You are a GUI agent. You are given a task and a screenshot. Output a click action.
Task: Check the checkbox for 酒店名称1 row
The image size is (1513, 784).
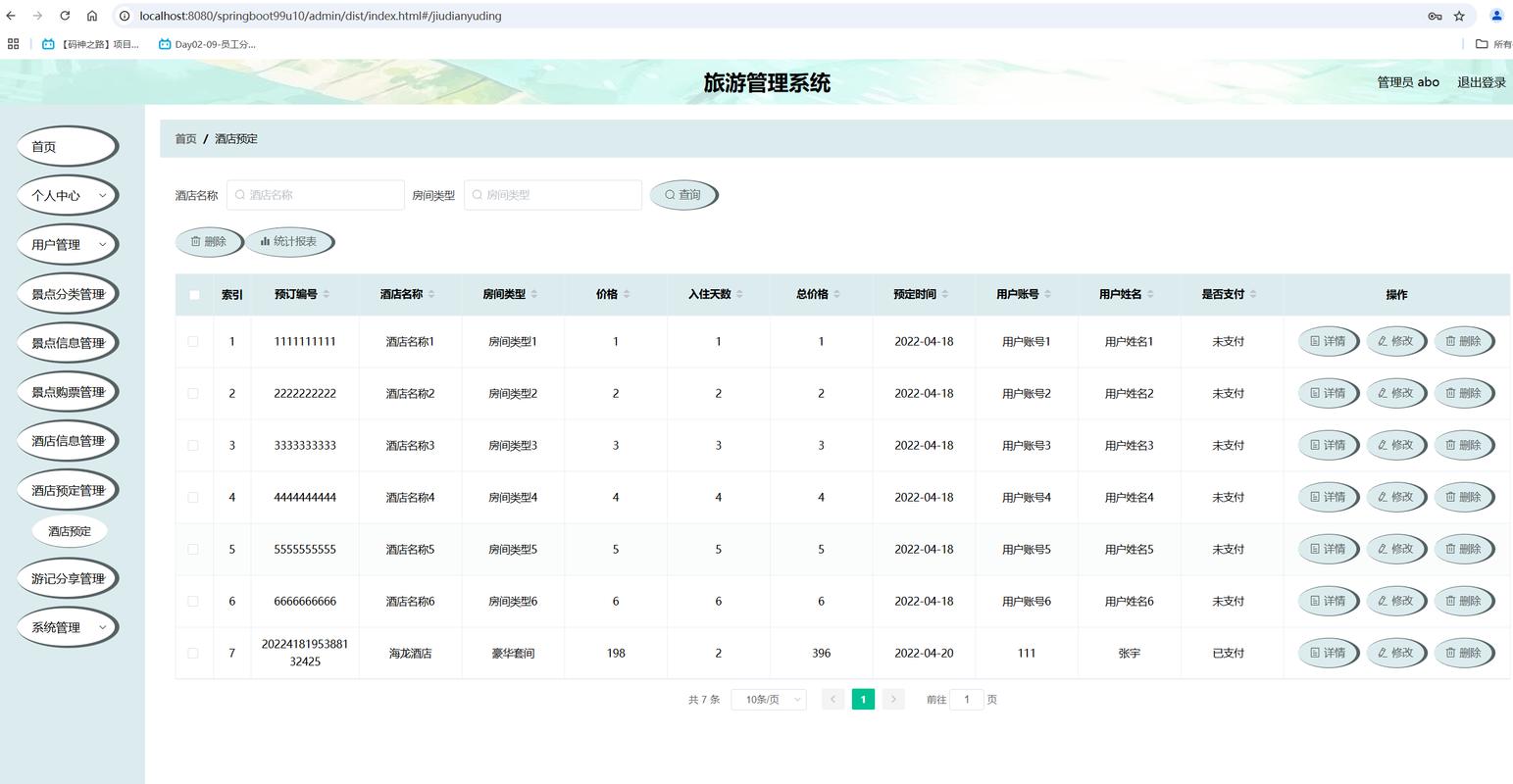(193, 341)
